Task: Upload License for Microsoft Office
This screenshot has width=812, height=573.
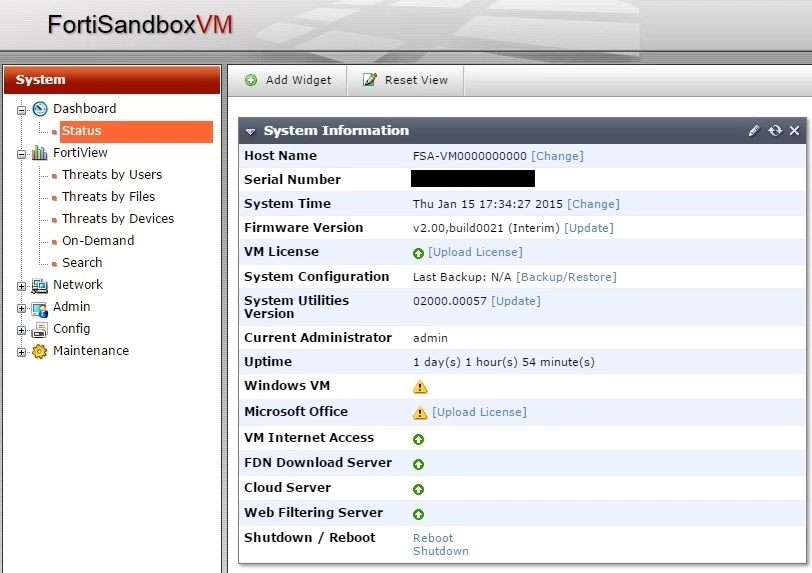Action: [480, 412]
